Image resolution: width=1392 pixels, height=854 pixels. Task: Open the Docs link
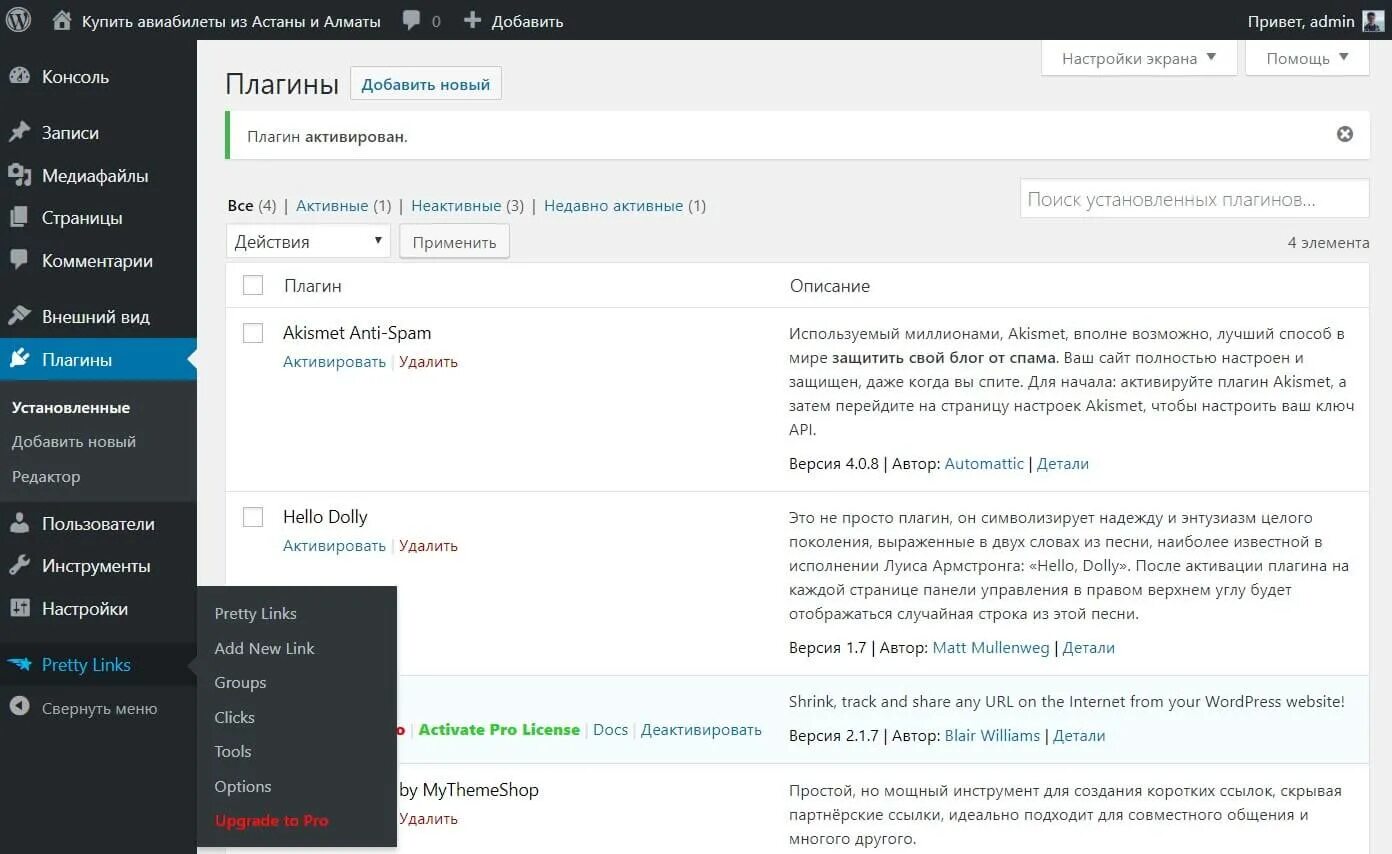pos(610,730)
